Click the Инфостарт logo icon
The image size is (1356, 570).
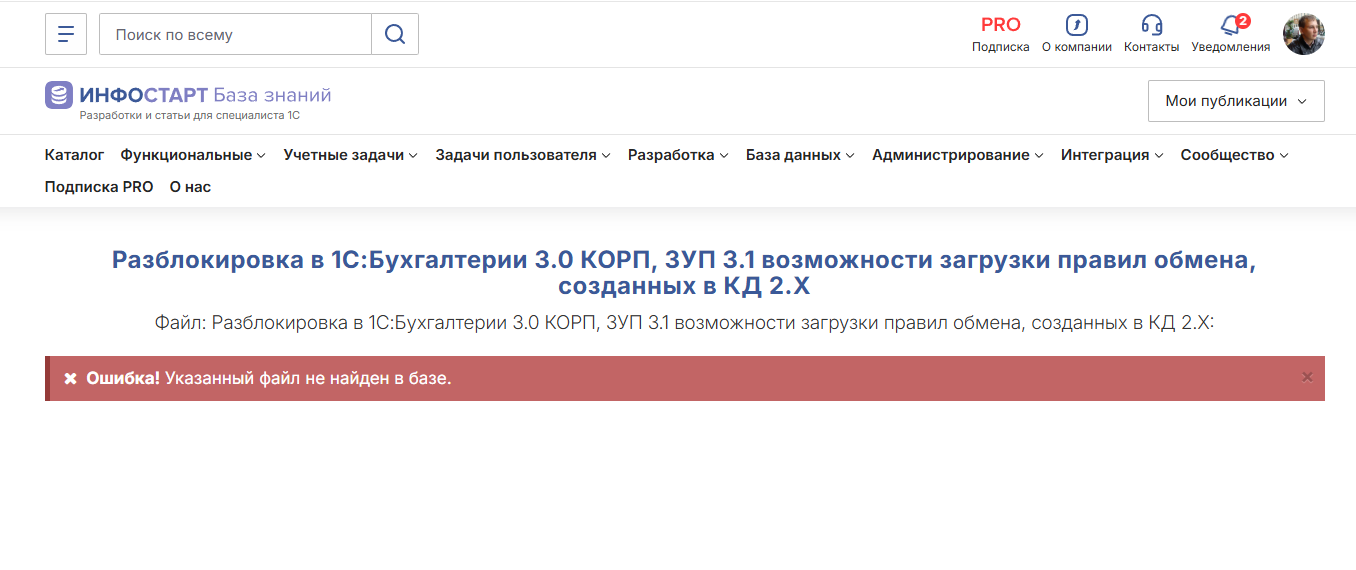pyautogui.click(x=59, y=95)
